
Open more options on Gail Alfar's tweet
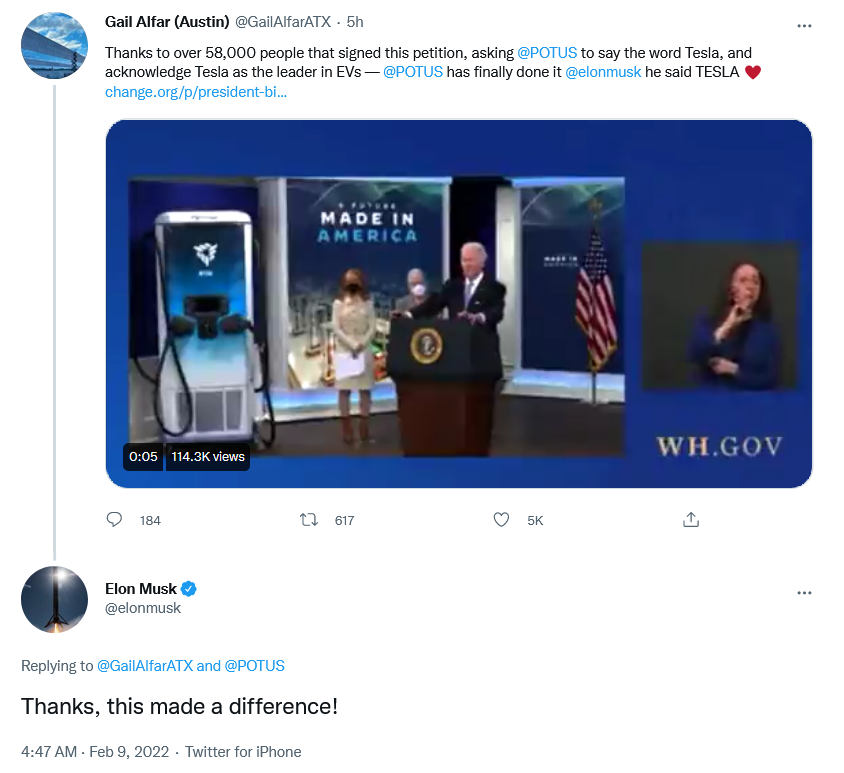point(804,25)
